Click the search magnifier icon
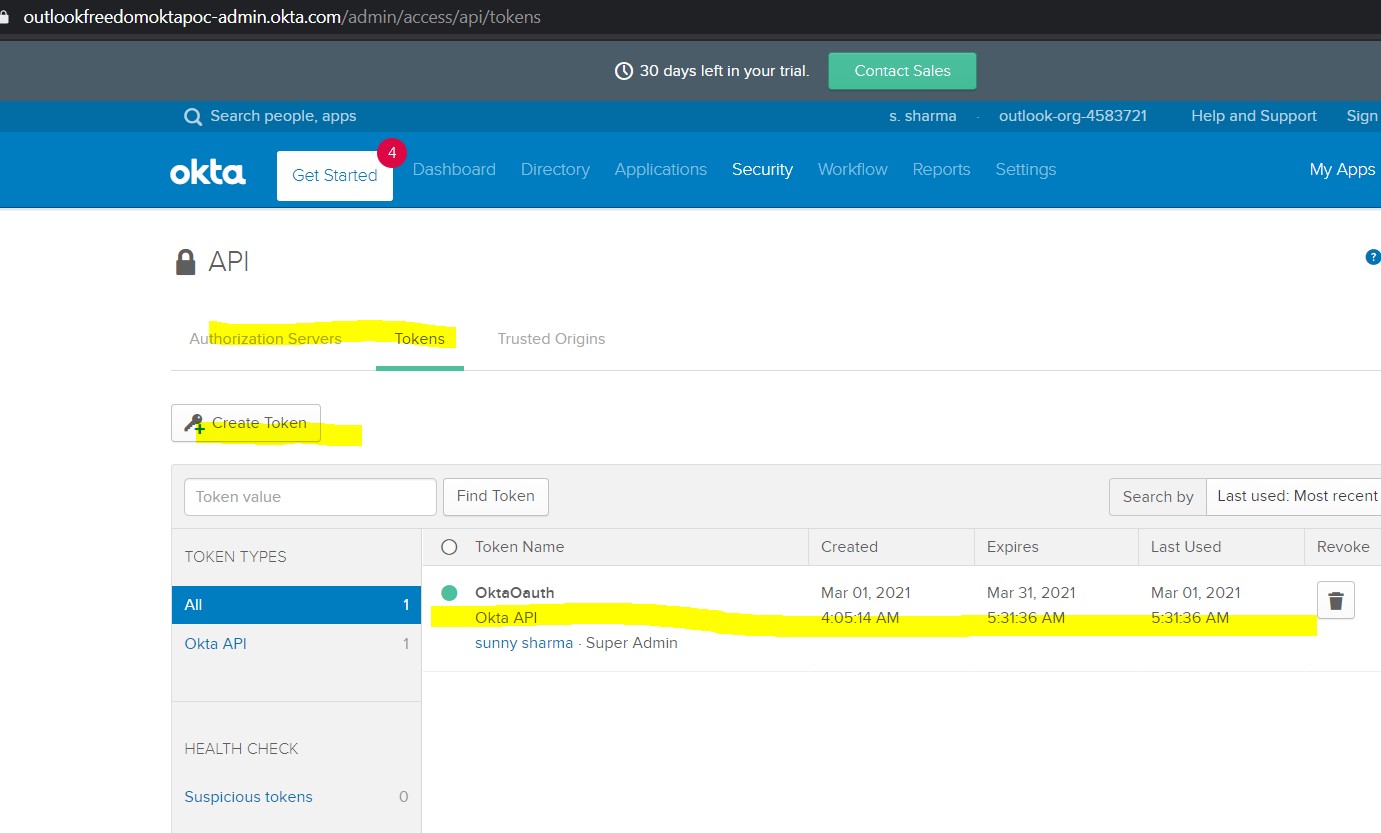The height and width of the screenshot is (833, 1381). point(193,117)
